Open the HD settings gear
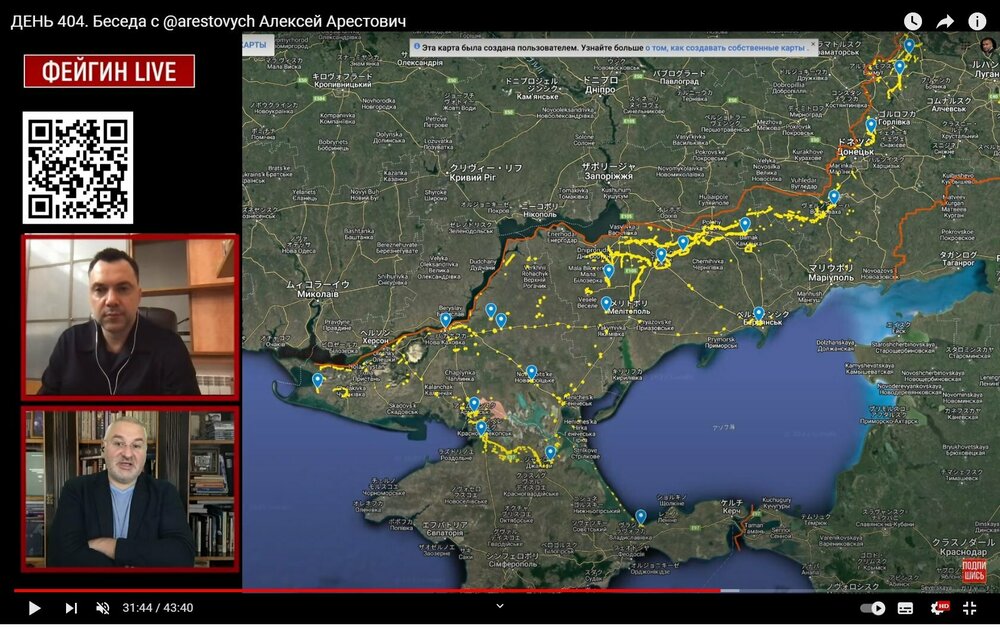 point(940,608)
